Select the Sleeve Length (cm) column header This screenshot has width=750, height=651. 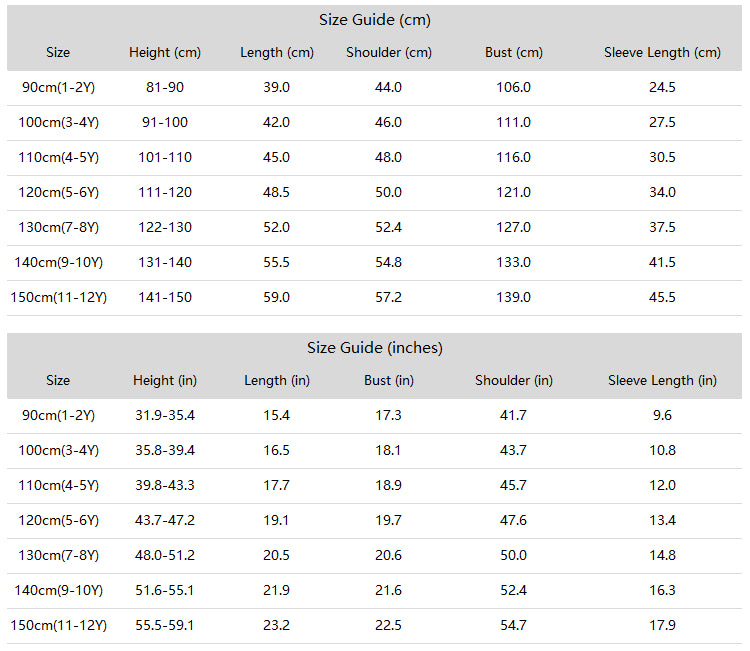tap(662, 53)
